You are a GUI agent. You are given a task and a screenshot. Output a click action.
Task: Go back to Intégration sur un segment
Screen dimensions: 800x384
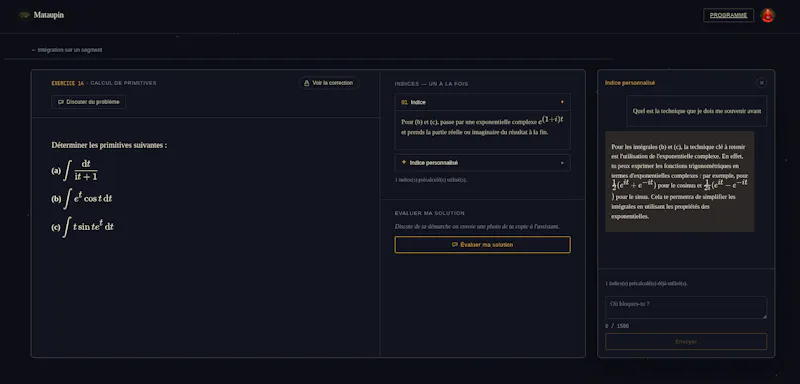coord(67,50)
